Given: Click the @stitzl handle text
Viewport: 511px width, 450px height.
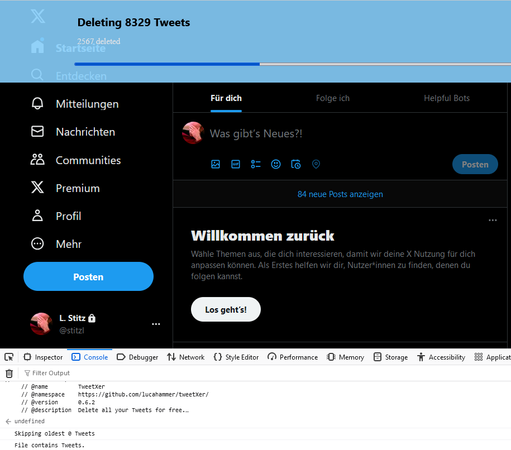Looking at the screenshot, I should [72, 330].
